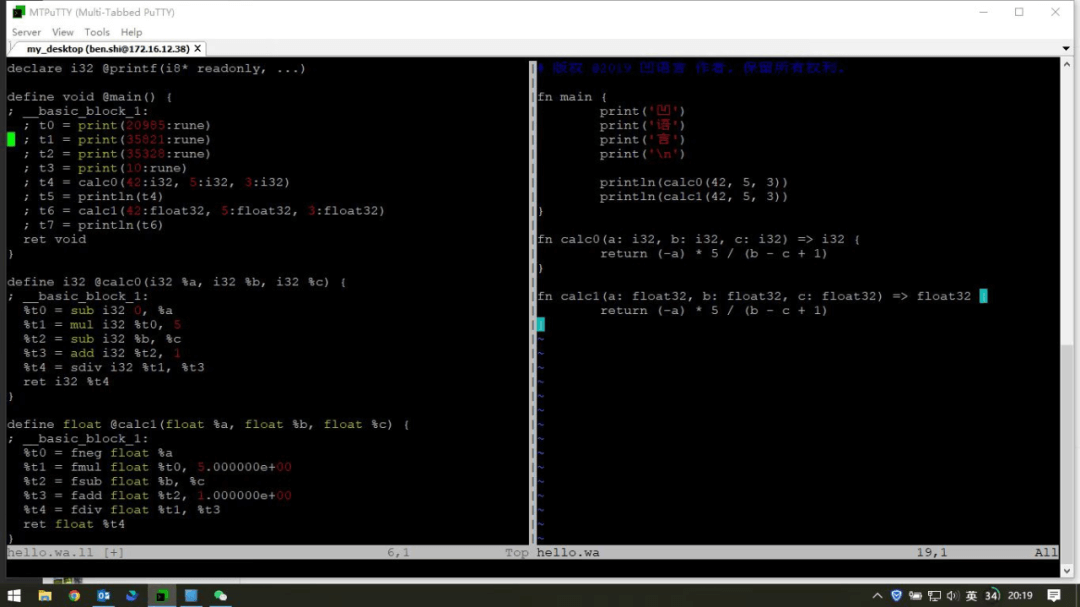Close the my_desktop tab with X
Image resolution: width=1080 pixels, height=607 pixels.
pyautogui.click(x=198, y=48)
